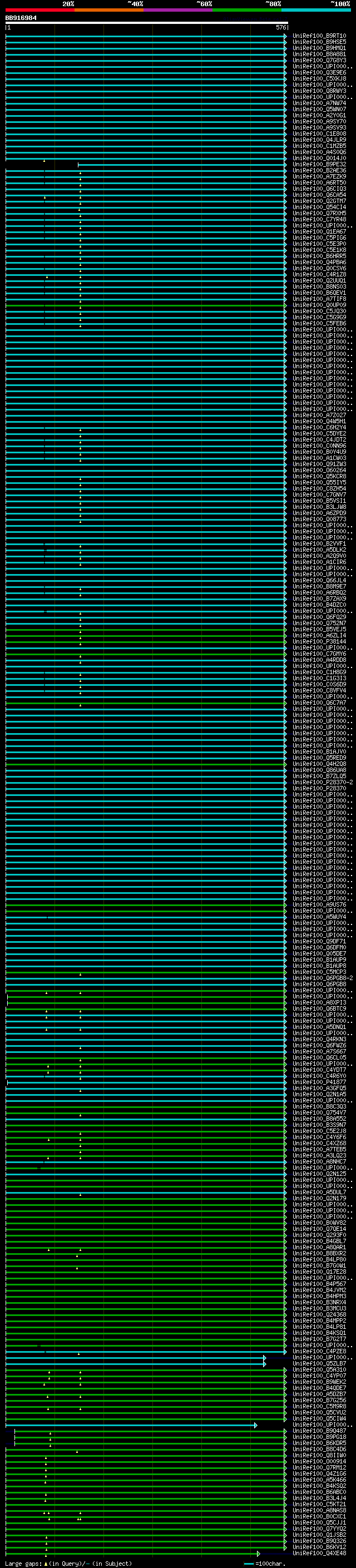Select hit UniRef100_P41877
The image size is (356, 1568).
[x=319, y=1082]
